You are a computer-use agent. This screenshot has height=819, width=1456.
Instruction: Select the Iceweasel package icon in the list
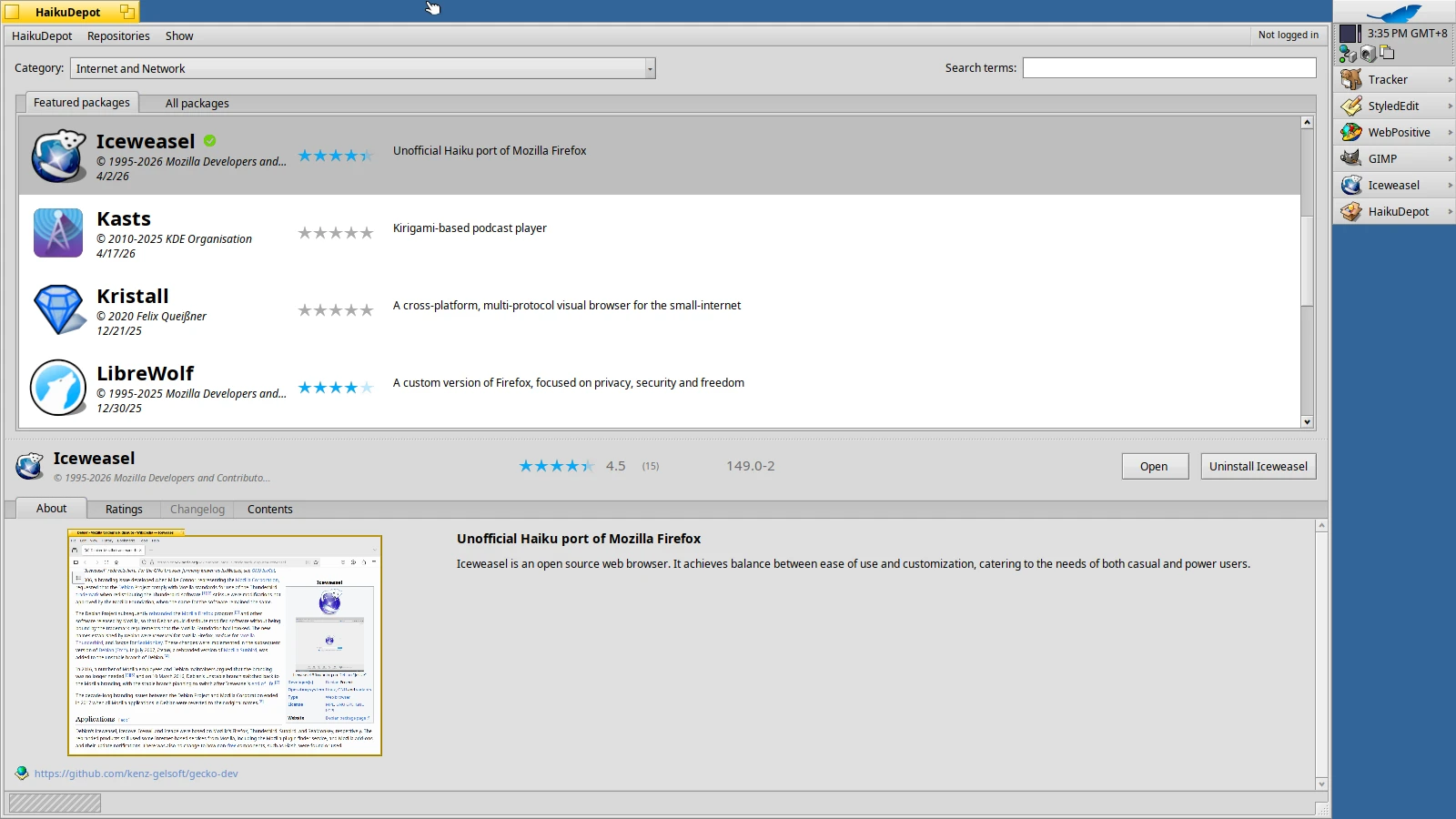click(x=58, y=155)
